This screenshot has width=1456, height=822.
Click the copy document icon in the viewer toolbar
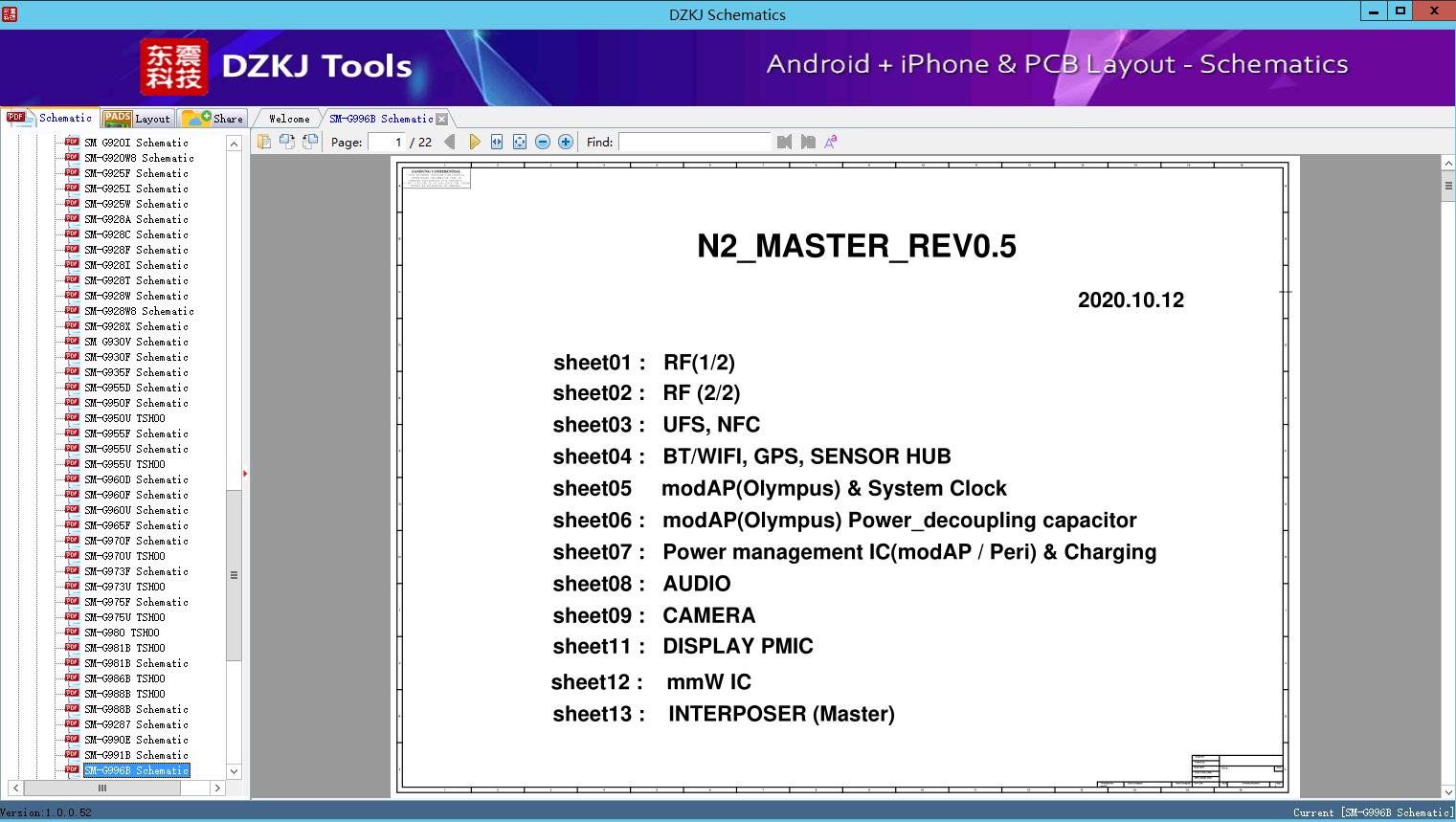coord(263,142)
